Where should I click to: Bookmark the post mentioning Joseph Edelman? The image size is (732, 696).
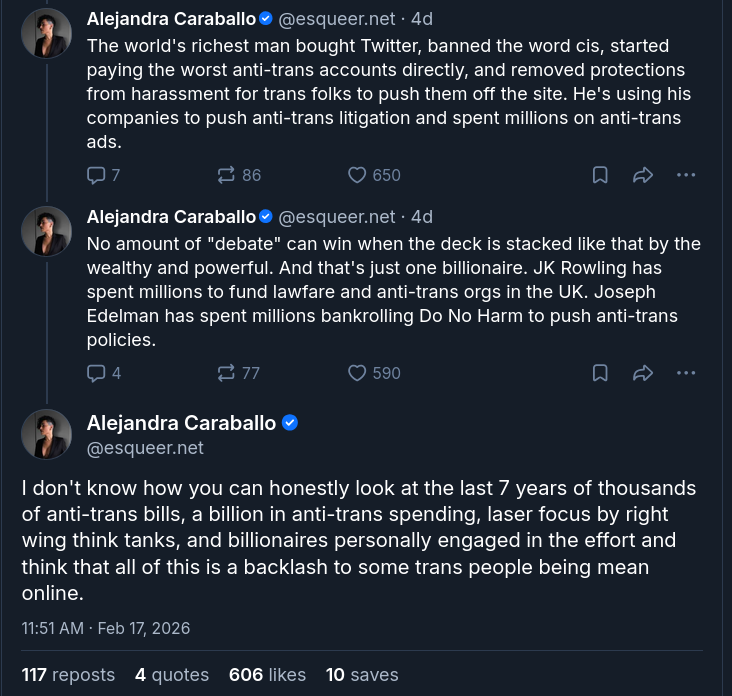tap(600, 373)
